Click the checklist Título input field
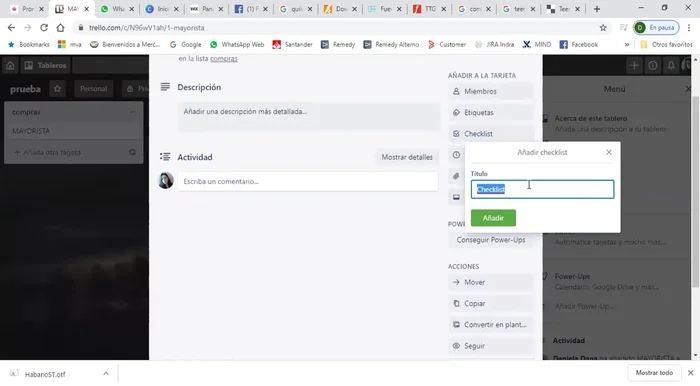This screenshot has height=386, width=700. [x=542, y=189]
